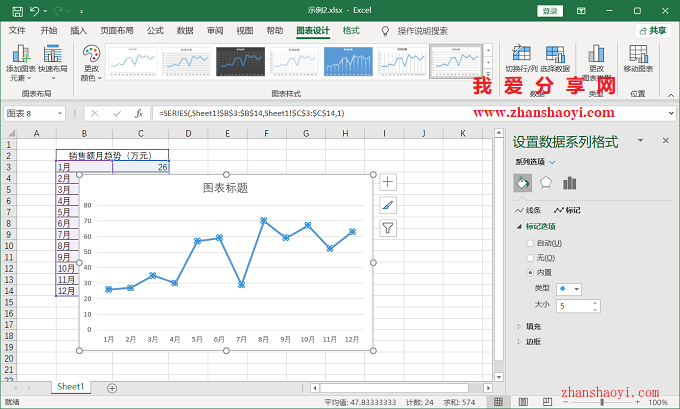
Task: Expand the formula bar
Action: pyautogui.click(x=671, y=114)
